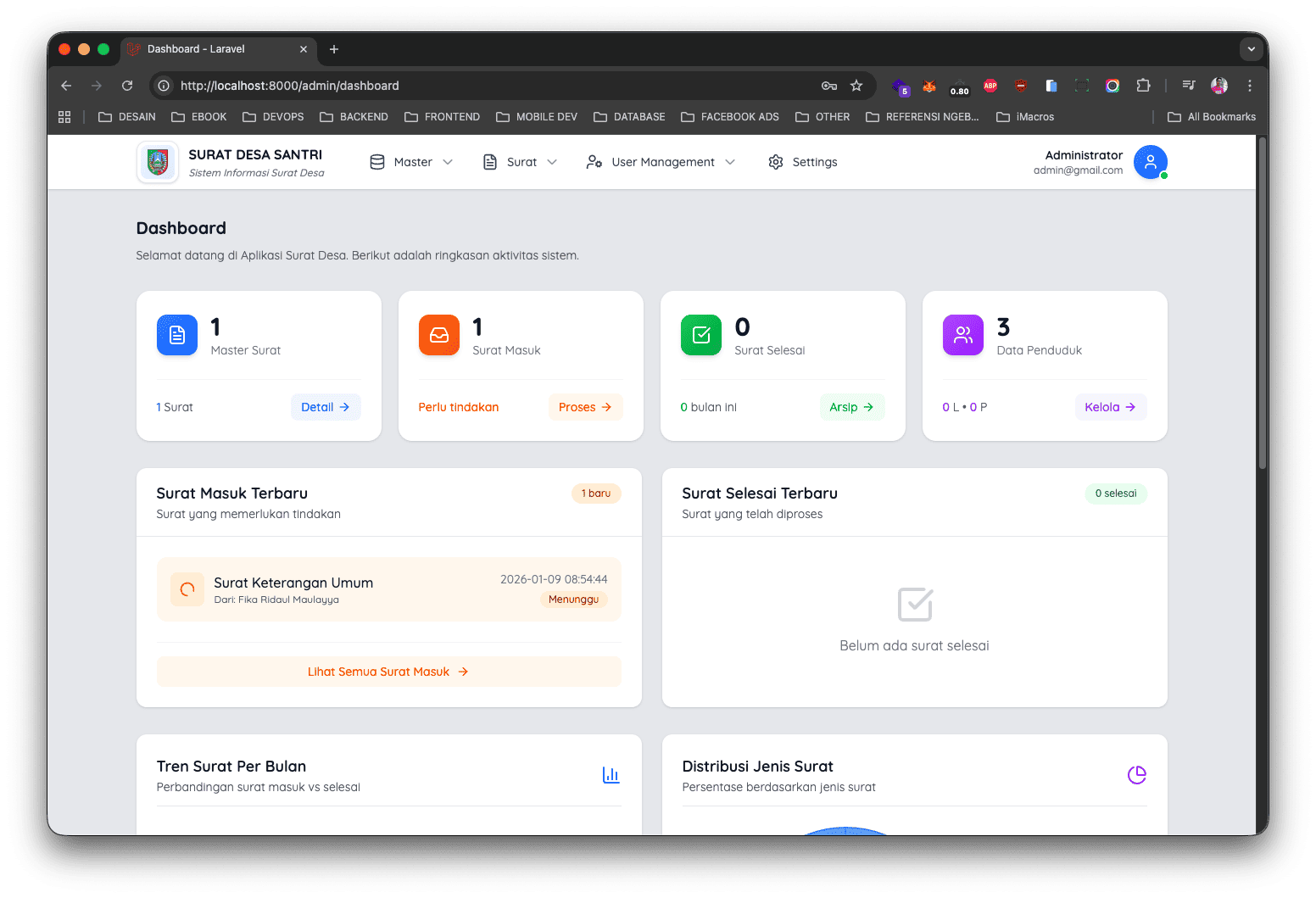Expand the User Management dropdown menu
This screenshot has height=898, width=1316.
tap(661, 162)
